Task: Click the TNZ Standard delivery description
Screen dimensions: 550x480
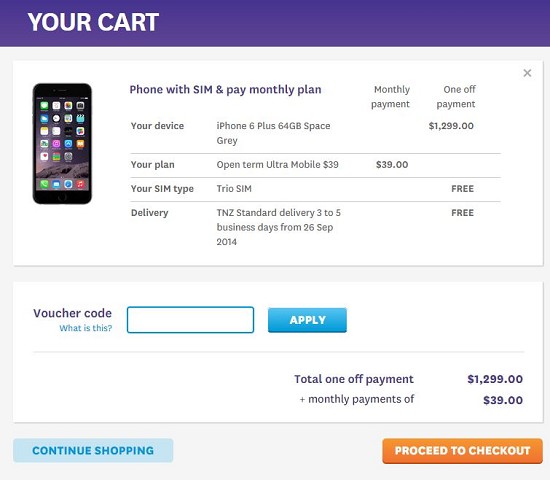Action: click(279, 227)
